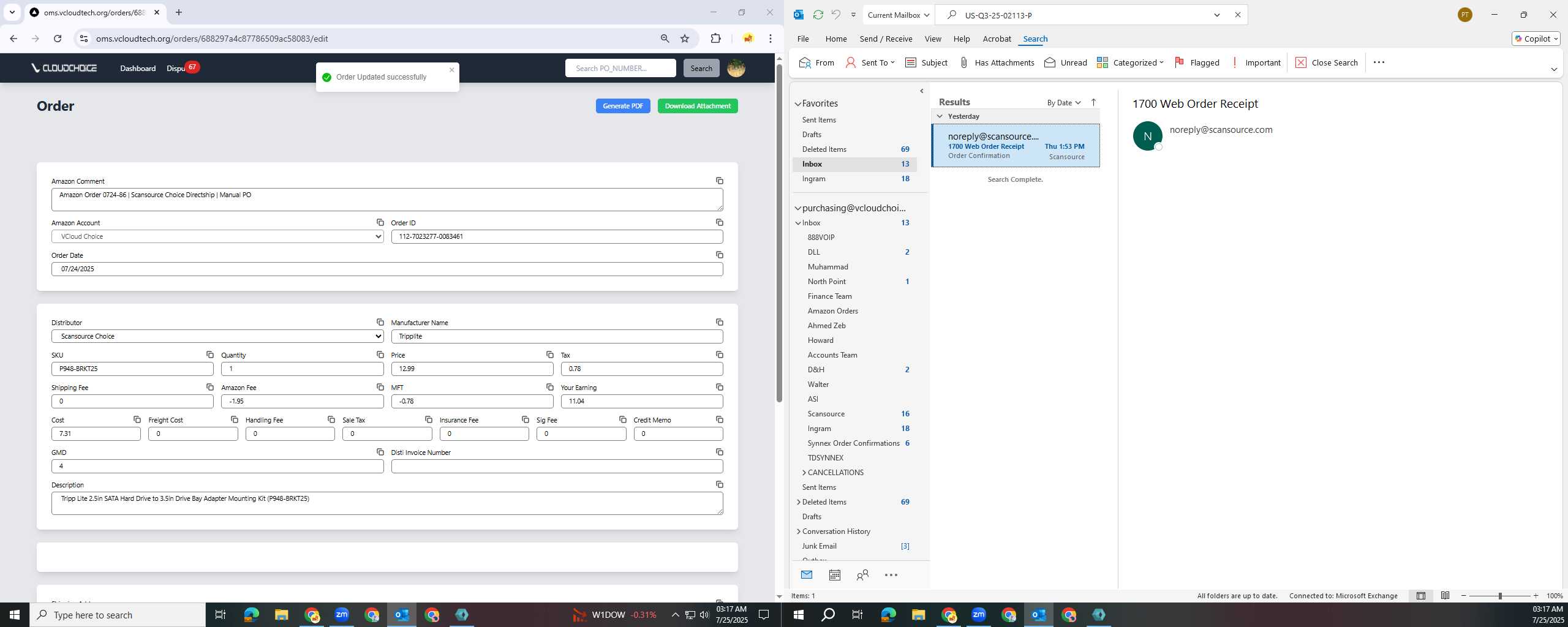Click Outlook Send/Receive sync icon in title bar
This screenshot has width=1568, height=627.
(x=818, y=15)
